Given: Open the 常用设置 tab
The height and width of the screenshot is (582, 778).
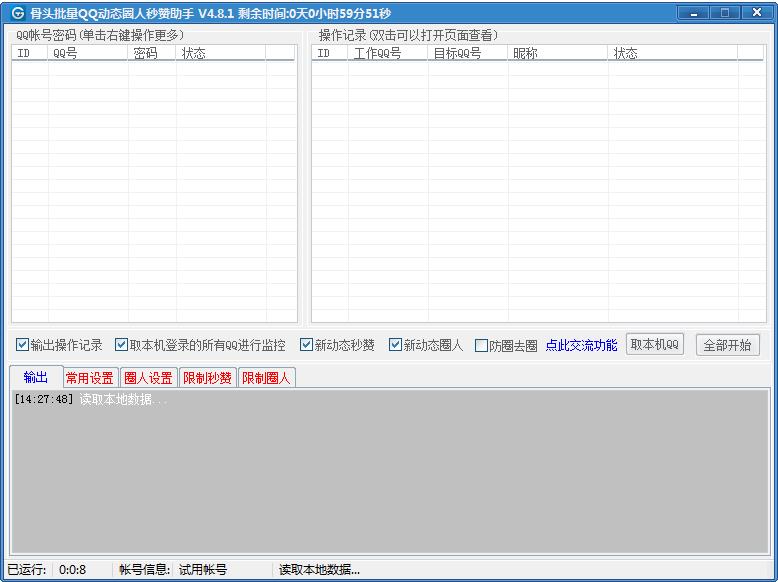Looking at the screenshot, I should coord(90,378).
